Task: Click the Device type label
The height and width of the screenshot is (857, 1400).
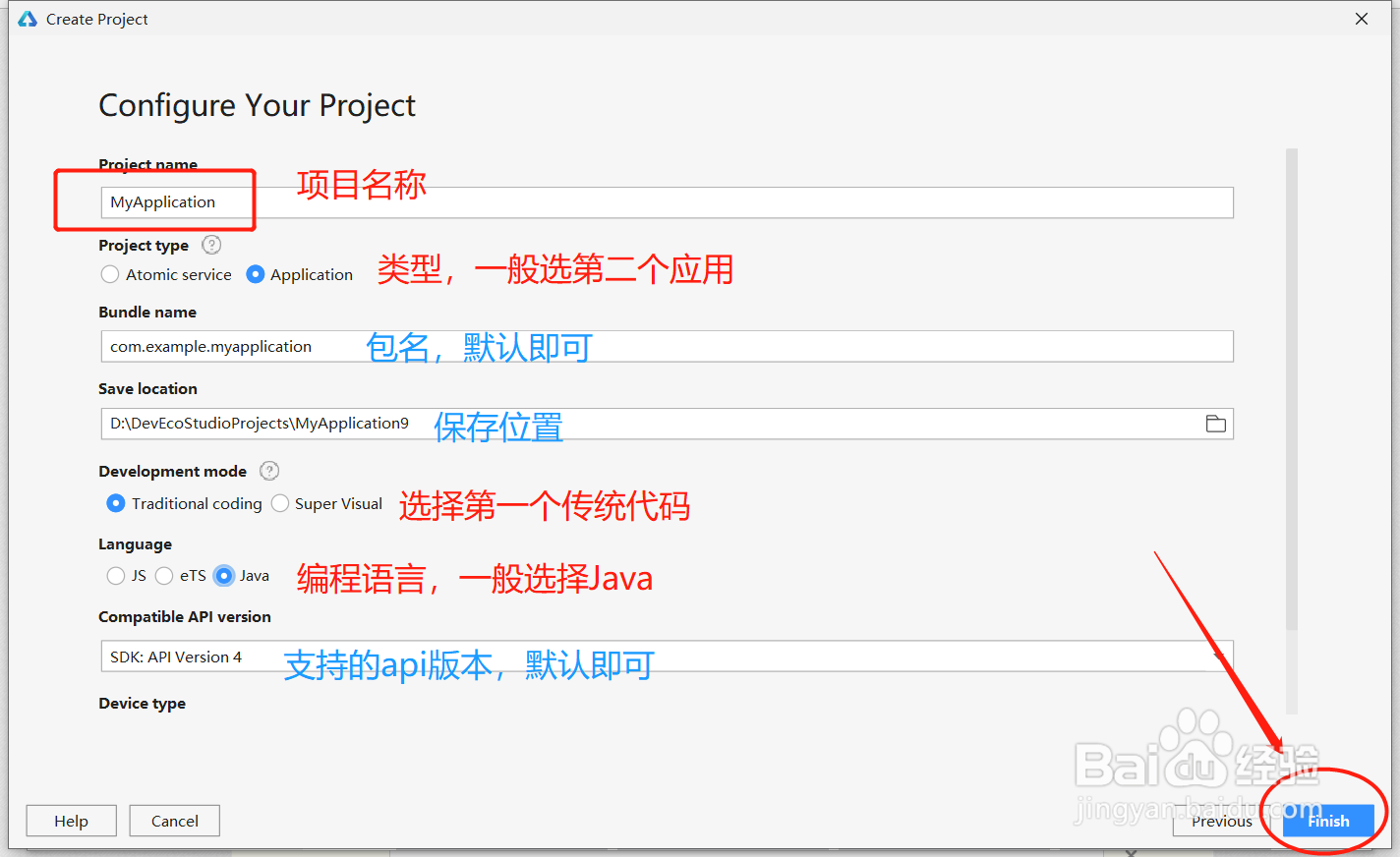Action: pos(142,704)
